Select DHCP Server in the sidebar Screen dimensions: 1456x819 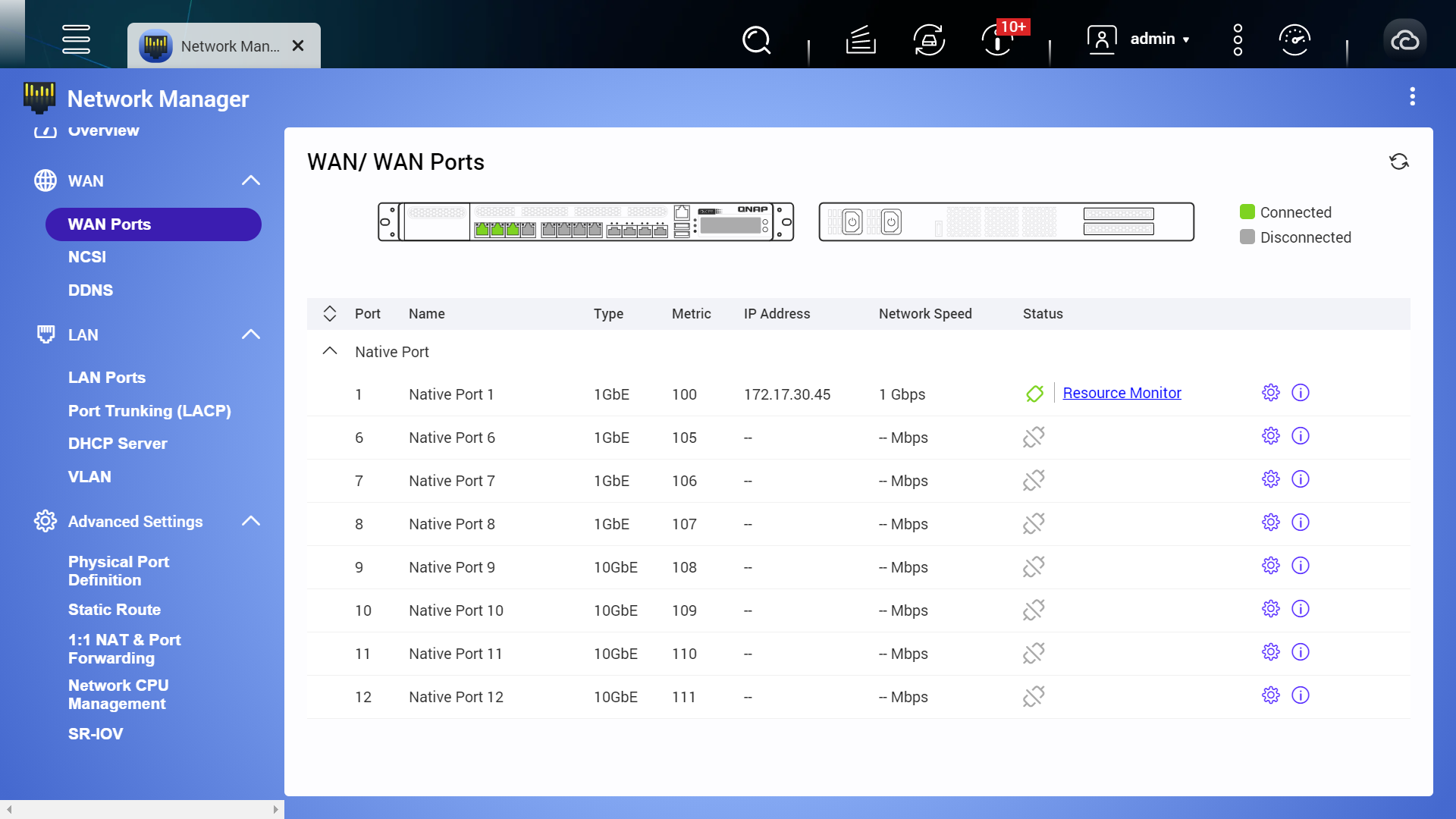(x=118, y=444)
